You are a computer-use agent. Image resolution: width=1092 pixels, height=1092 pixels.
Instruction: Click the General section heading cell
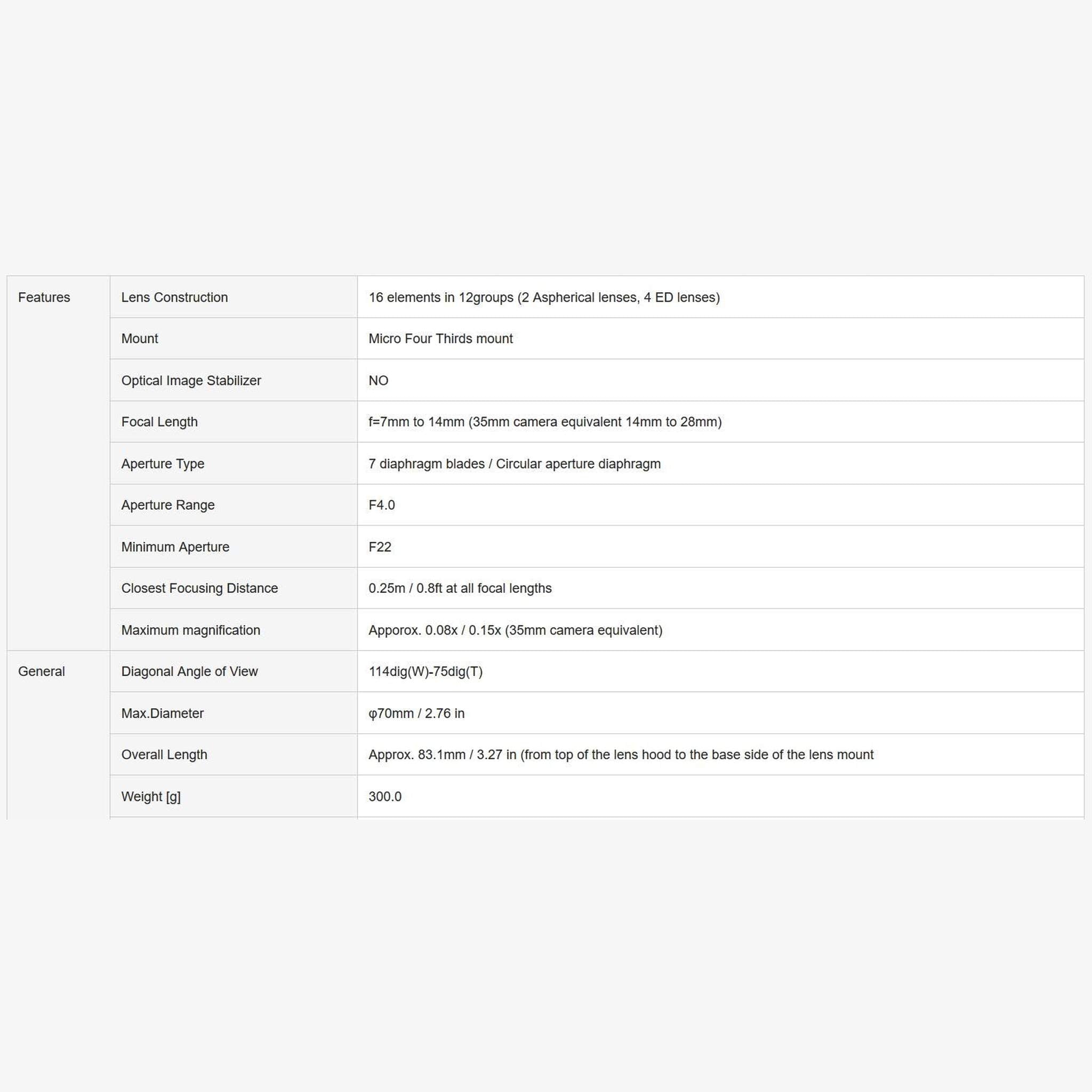point(41,671)
